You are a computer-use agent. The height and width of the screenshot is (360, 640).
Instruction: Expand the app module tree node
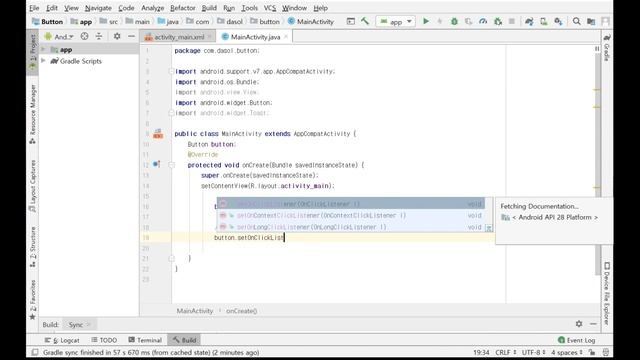pyautogui.click(x=43, y=49)
